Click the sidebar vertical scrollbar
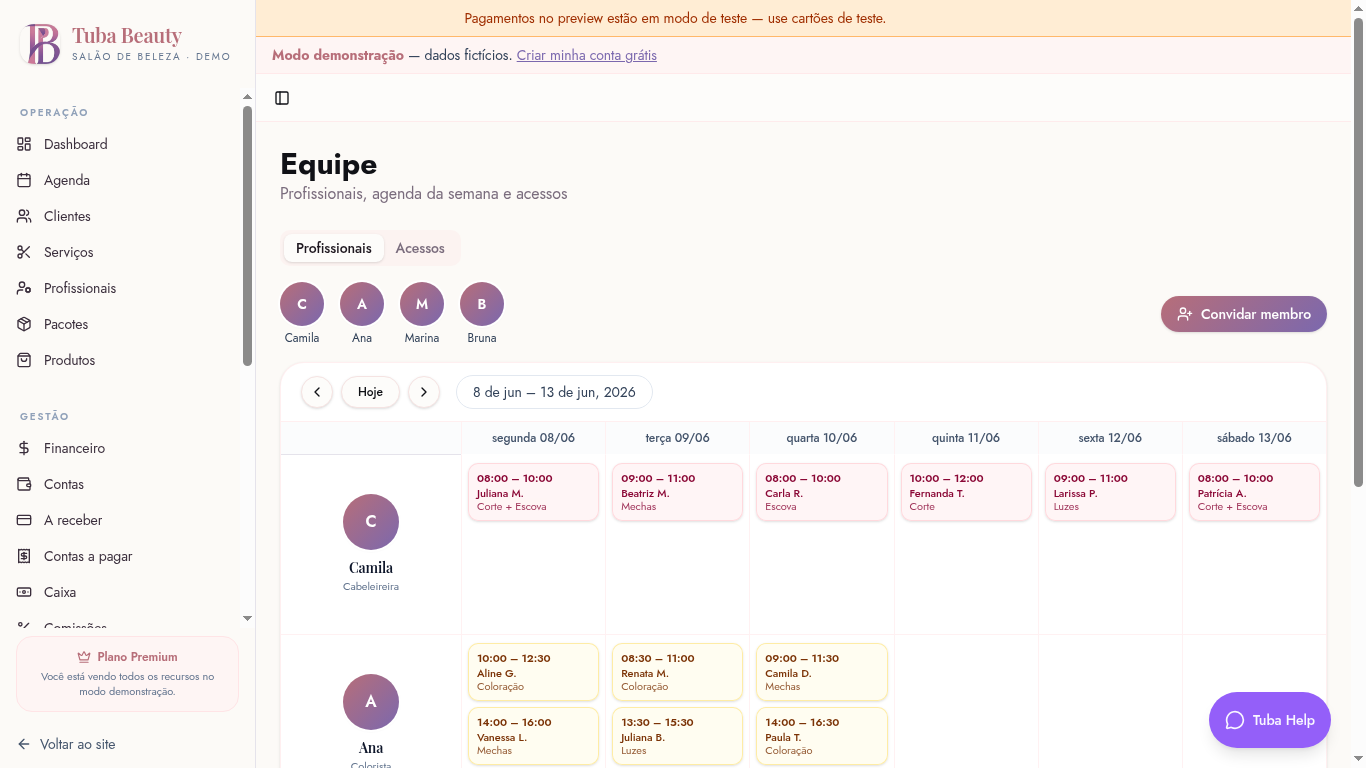This screenshot has width=1366, height=768. tap(247, 235)
